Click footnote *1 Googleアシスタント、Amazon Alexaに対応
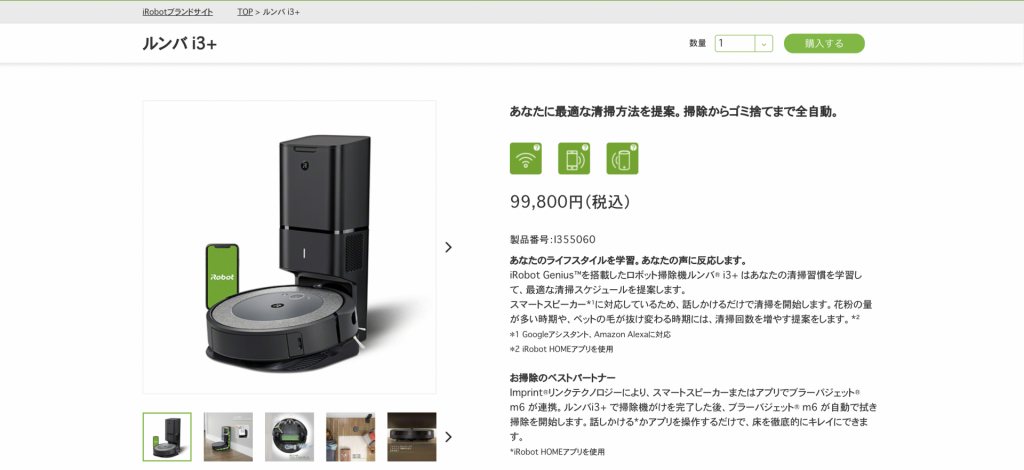Screen dimensions: 1024x470 (x=590, y=334)
